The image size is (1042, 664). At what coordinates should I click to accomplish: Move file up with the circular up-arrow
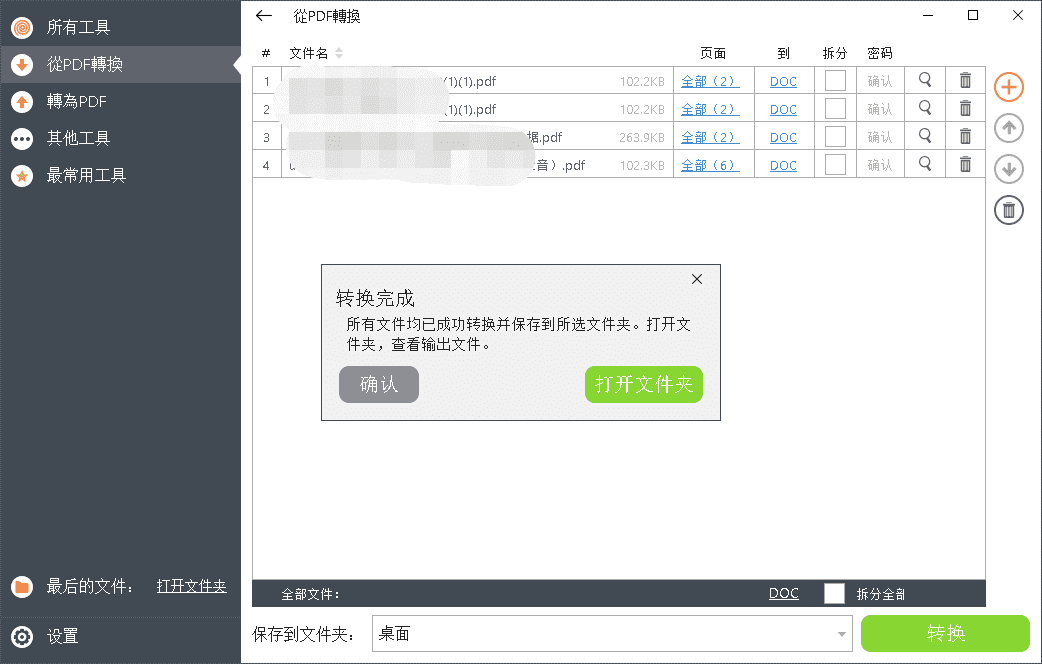[x=1009, y=128]
